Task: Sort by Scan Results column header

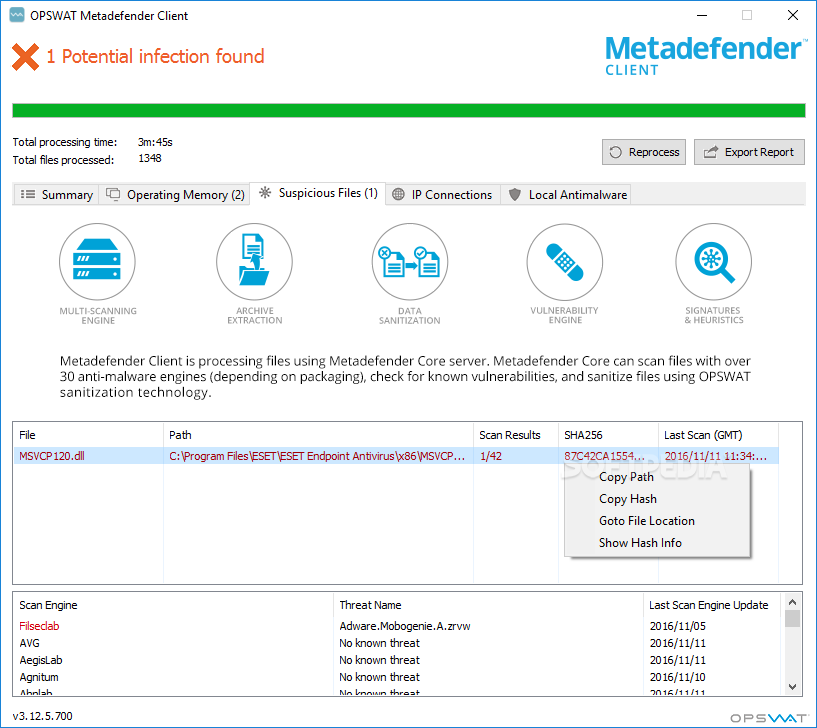Action: 516,435
